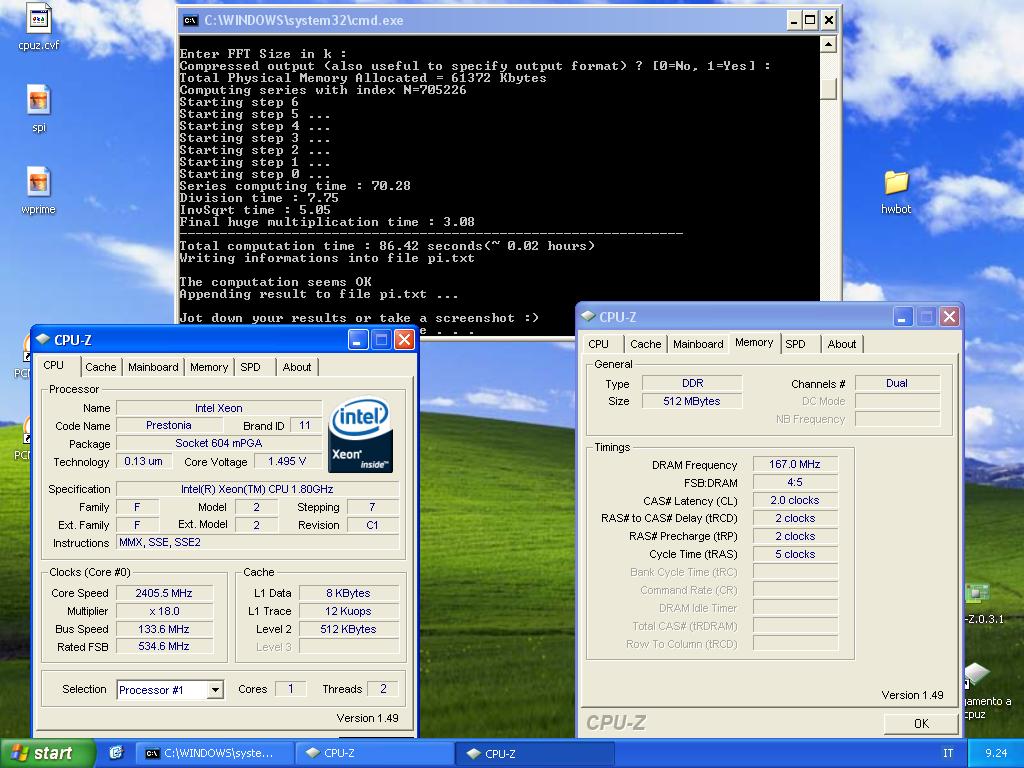1024x768 pixels.
Task: Click the IT language indicator in taskbar
Action: pyautogui.click(x=948, y=753)
